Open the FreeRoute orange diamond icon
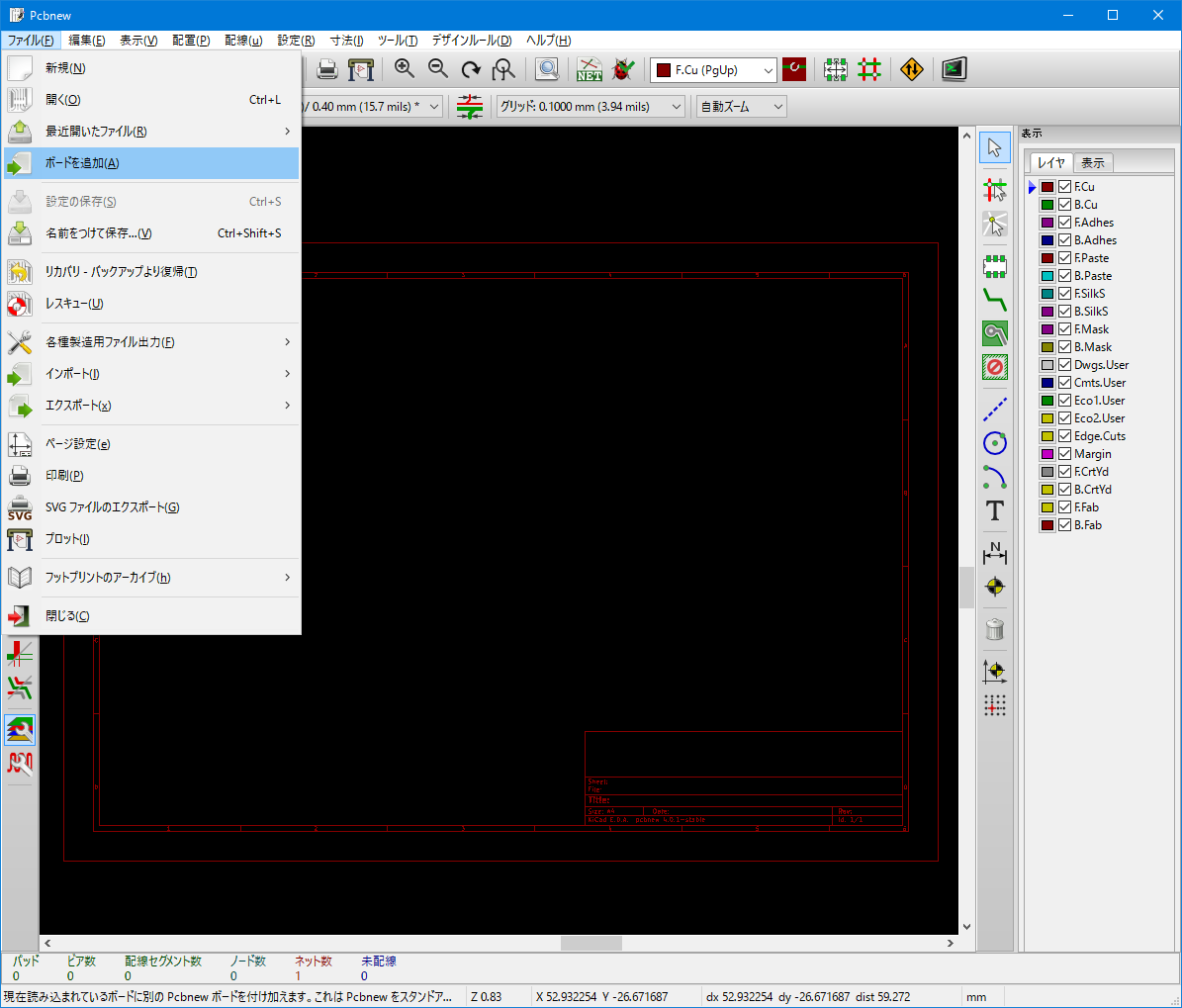This screenshot has width=1182, height=1008. pos(911,69)
